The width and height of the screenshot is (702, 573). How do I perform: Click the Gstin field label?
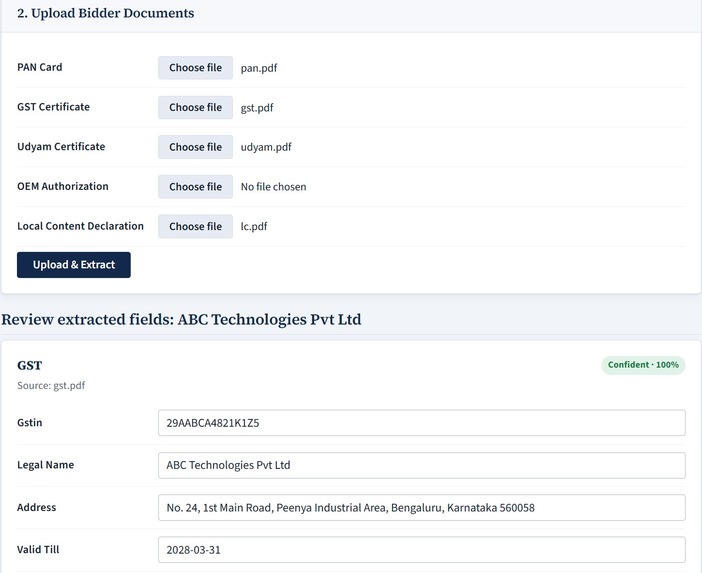(30, 423)
